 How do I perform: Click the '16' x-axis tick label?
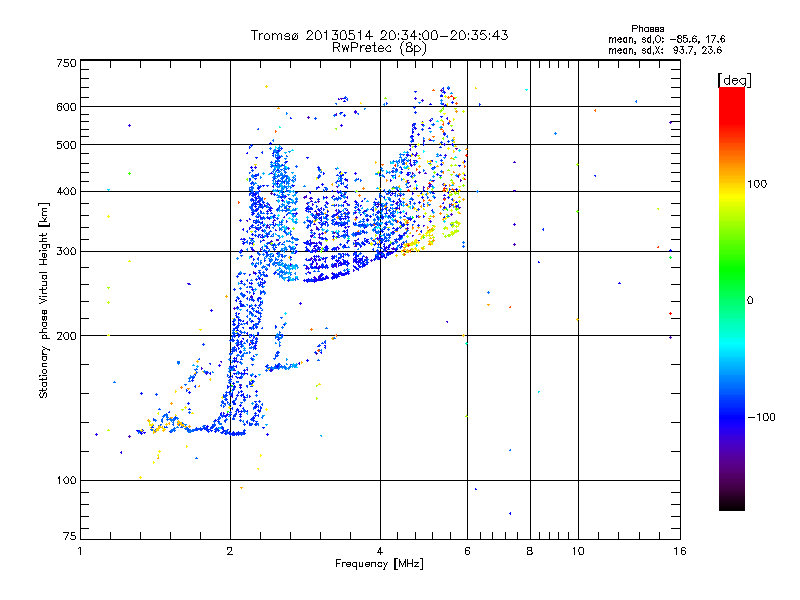(x=680, y=551)
